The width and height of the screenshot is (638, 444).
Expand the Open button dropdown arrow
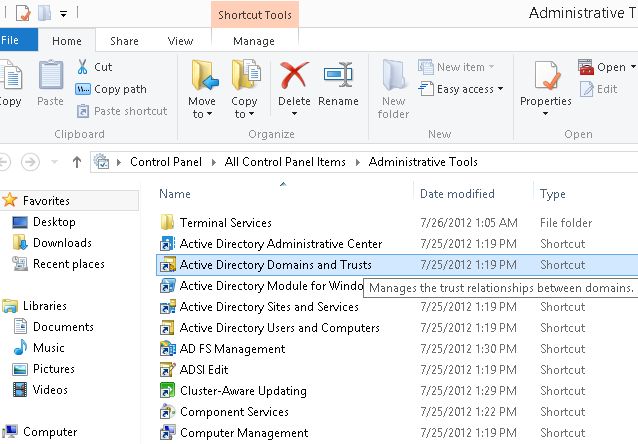[632, 68]
